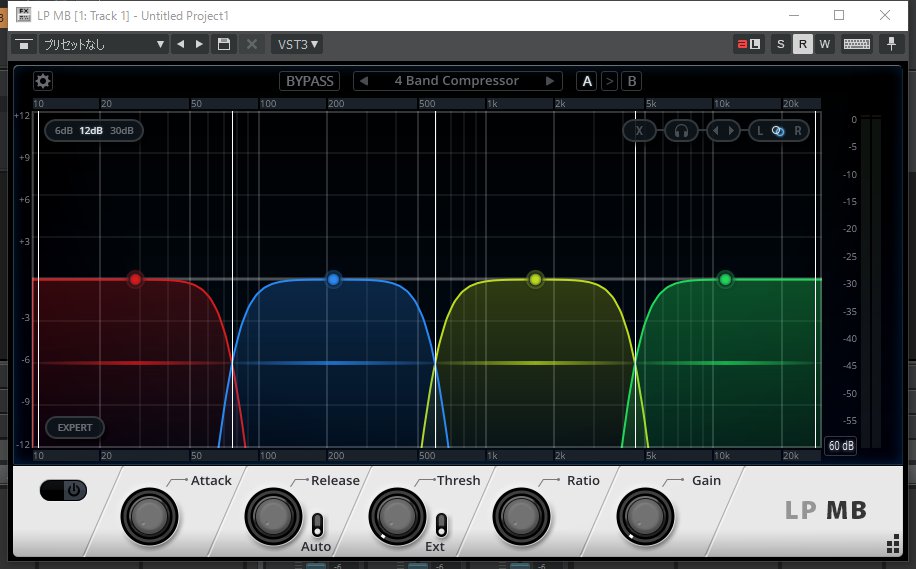Go to previous preset arrow
The image size is (916, 569).
(x=364, y=81)
